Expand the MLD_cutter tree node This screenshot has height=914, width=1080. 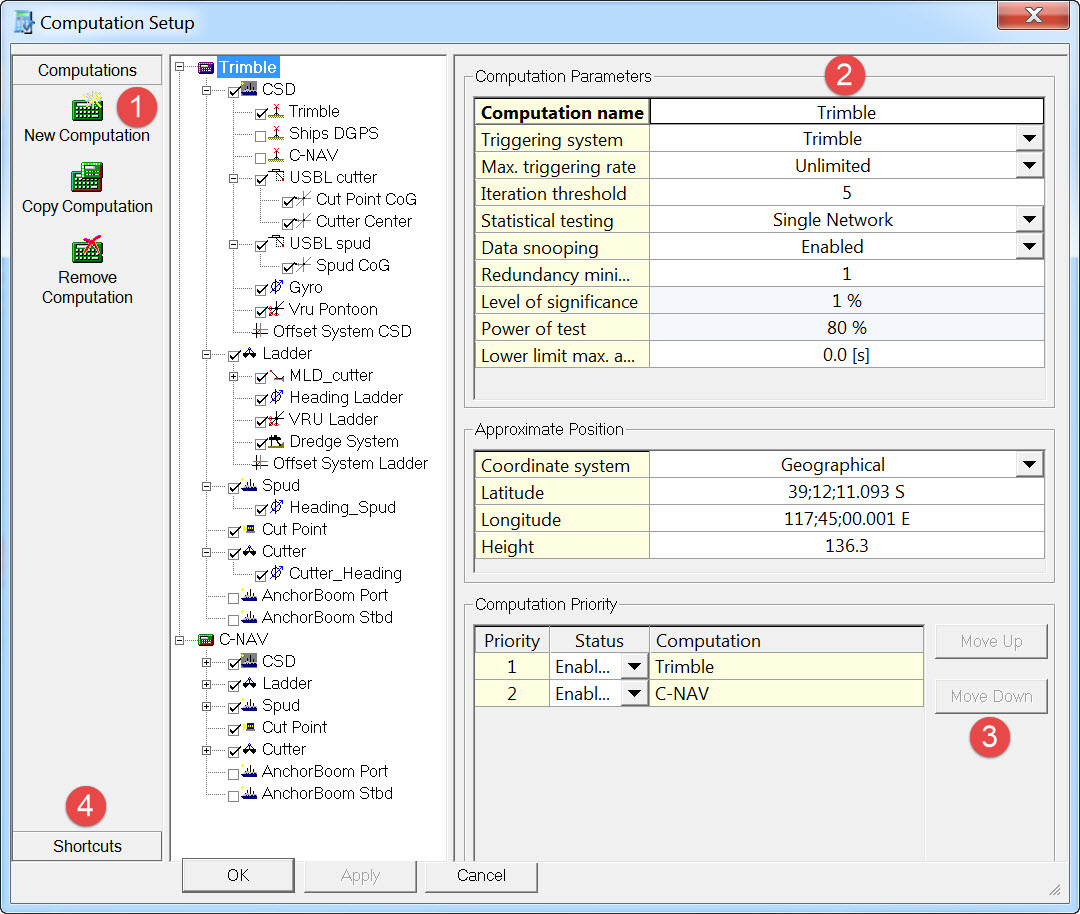point(234,376)
